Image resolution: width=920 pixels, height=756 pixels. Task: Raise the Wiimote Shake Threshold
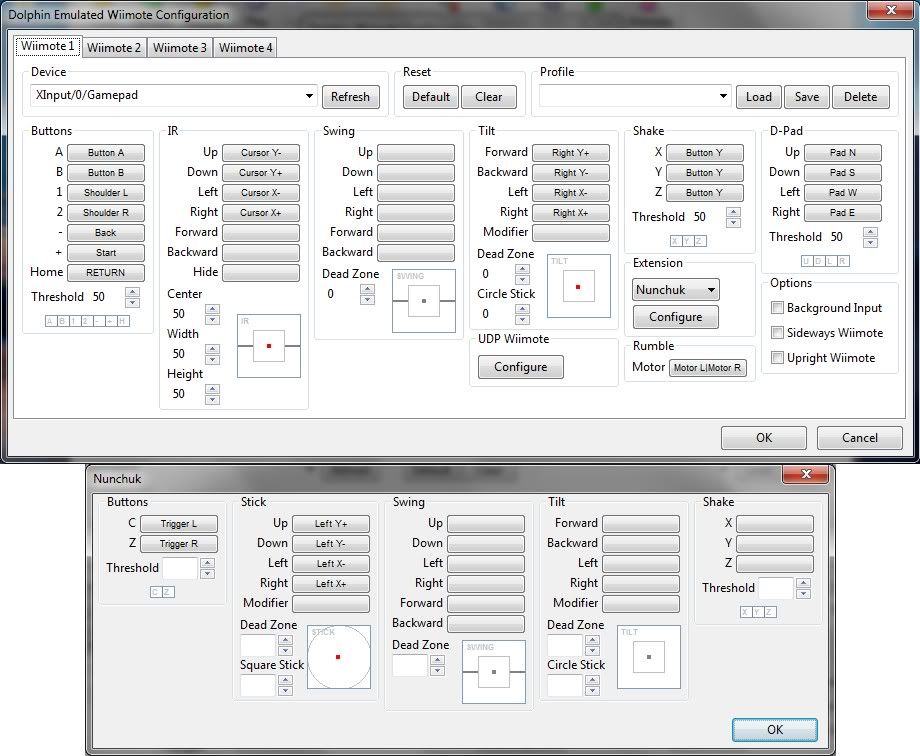[733, 212]
